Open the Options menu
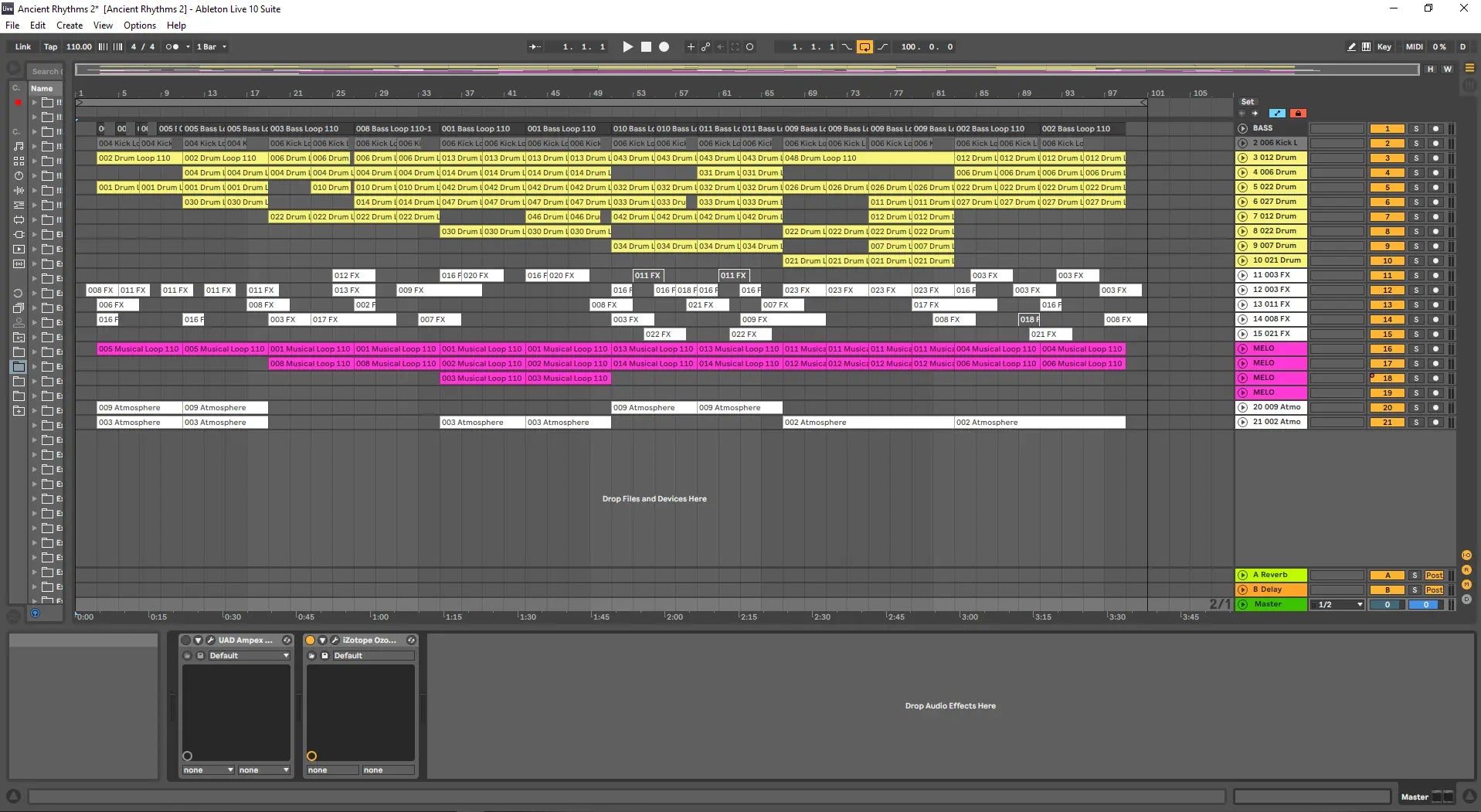 click(x=139, y=25)
